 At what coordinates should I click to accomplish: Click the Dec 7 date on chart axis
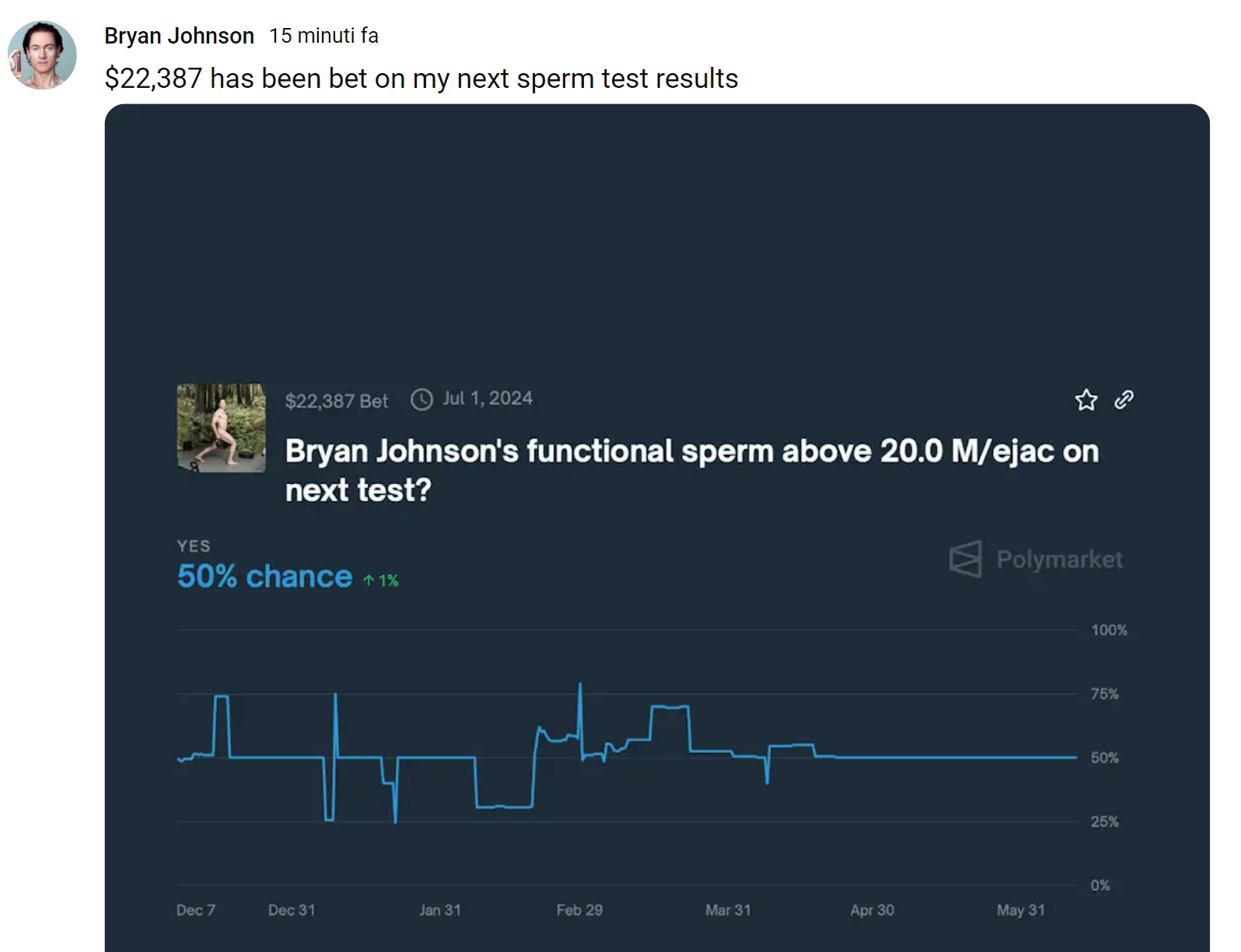[x=195, y=909]
